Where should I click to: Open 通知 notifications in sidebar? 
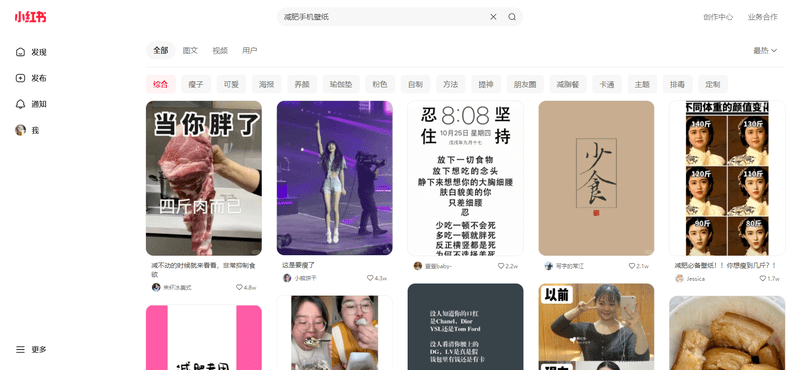click(x=32, y=104)
